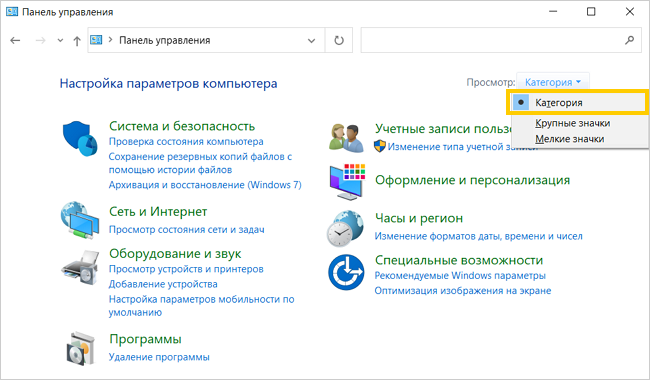Open the Ease of Access icon
This screenshot has height=380, width=650.
click(346, 272)
